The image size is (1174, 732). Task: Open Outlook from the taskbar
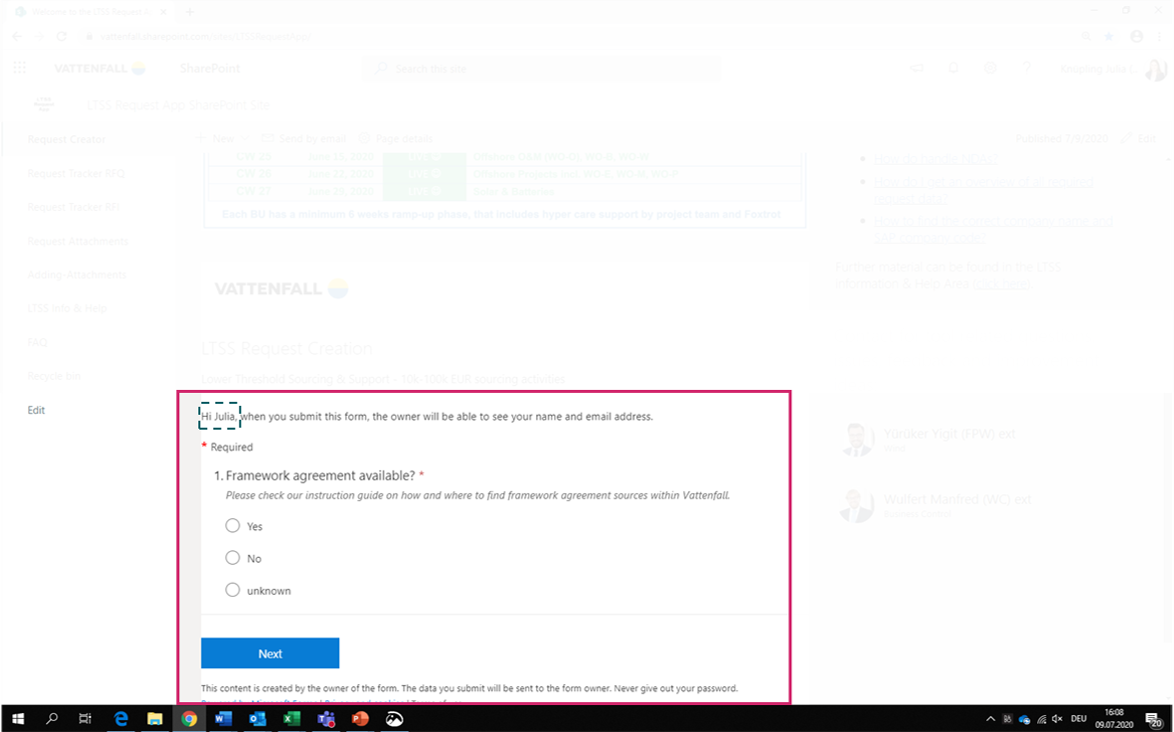tap(258, 719)
